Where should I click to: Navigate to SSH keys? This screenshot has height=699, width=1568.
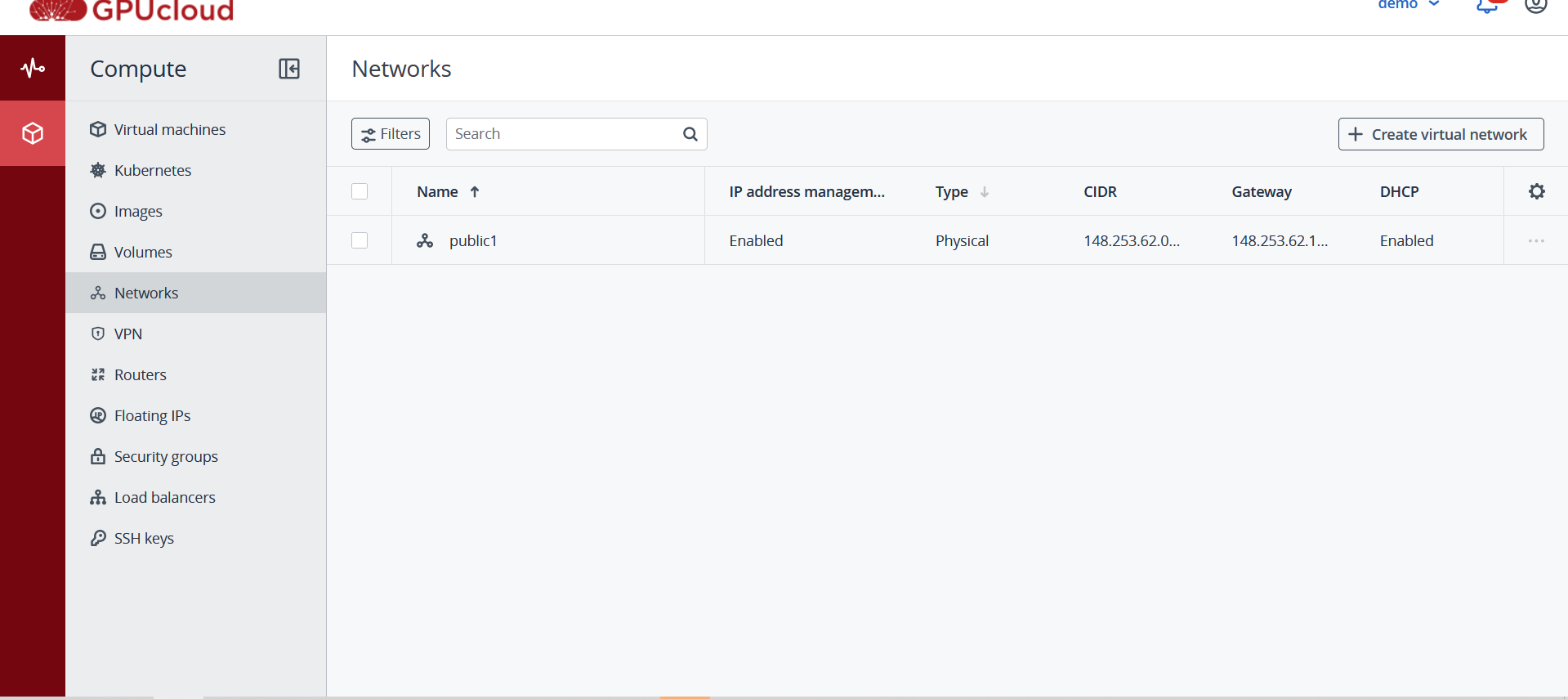pos(196,538)
